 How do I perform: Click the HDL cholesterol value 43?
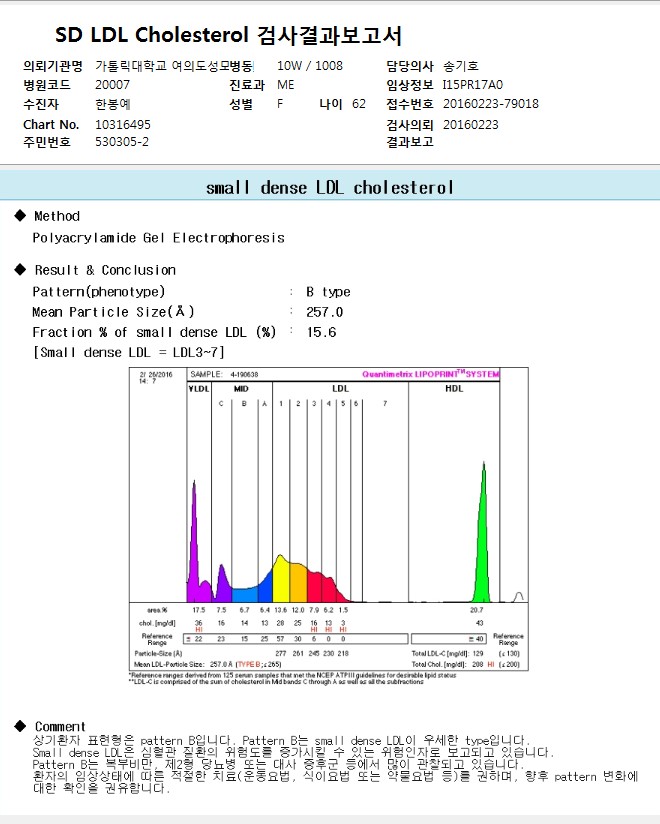[x=479, y=623]
